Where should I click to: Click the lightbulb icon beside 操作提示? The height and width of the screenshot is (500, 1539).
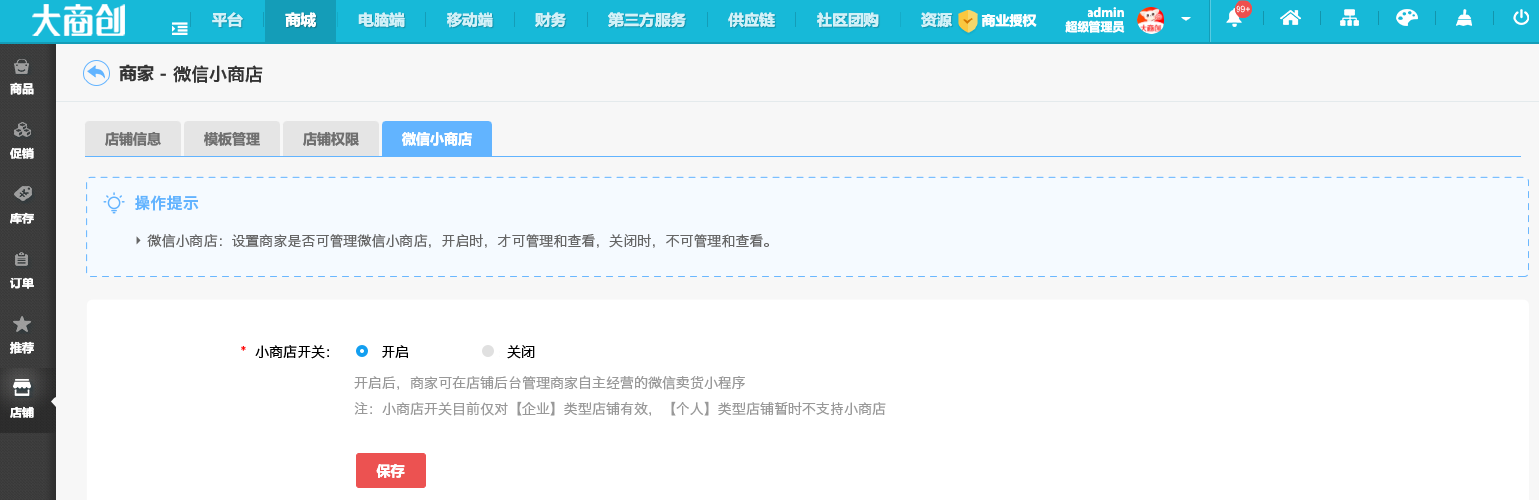point(115,203)
